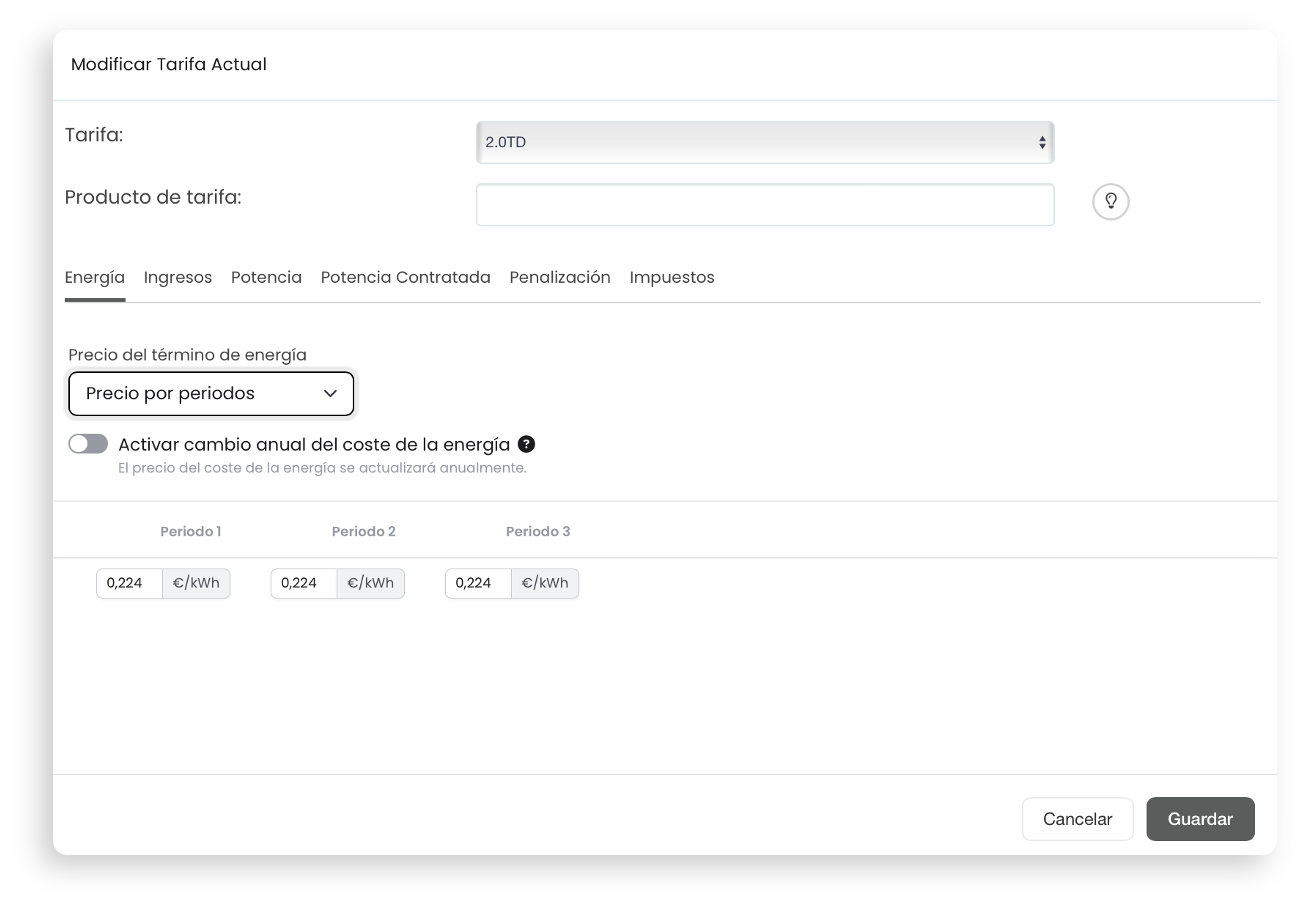Select the Potencia Contratada tab
The image size is (1306, 908).
406,277
